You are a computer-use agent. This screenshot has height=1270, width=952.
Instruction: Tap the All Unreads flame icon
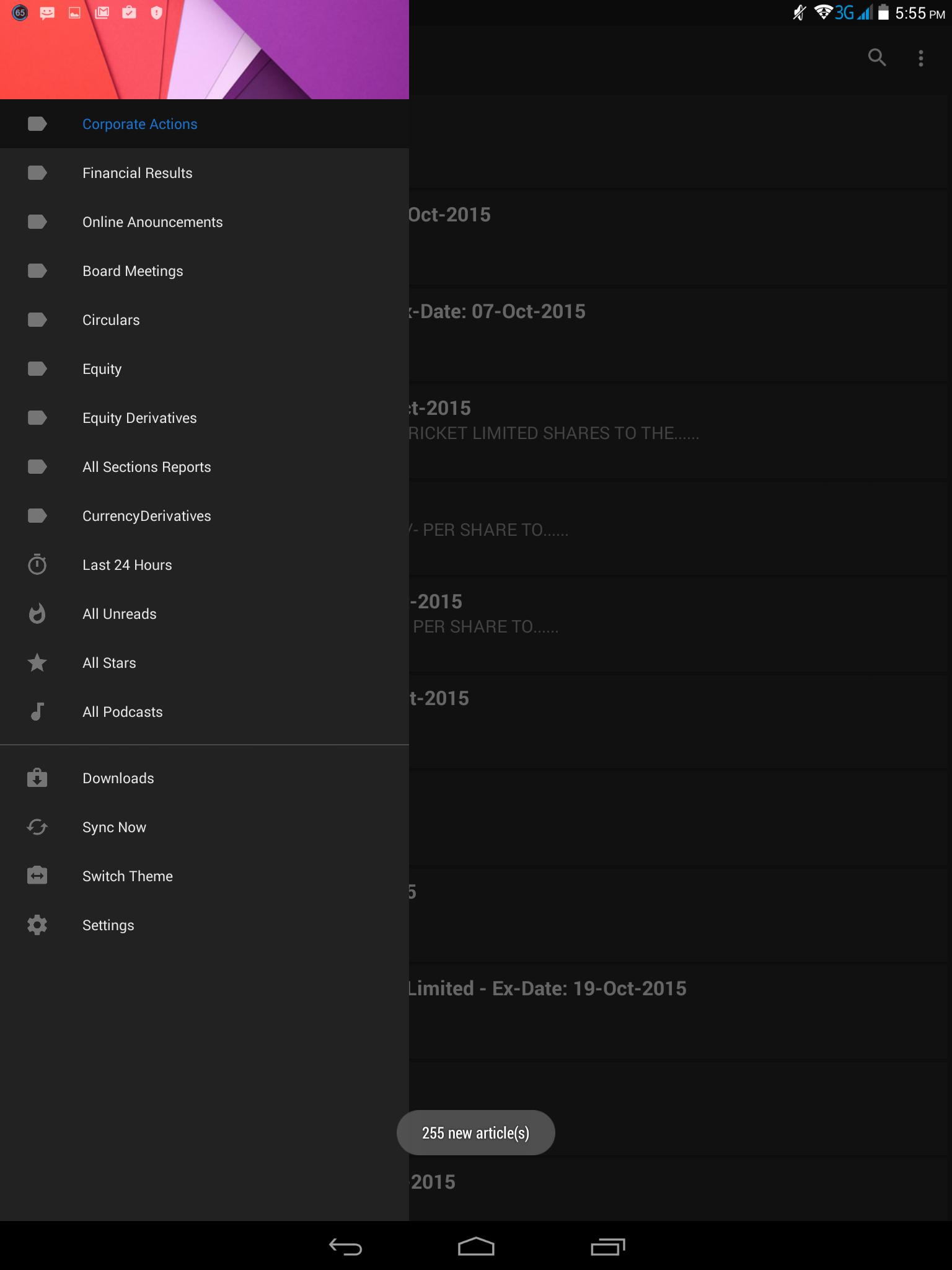click(x=37, y=613)
